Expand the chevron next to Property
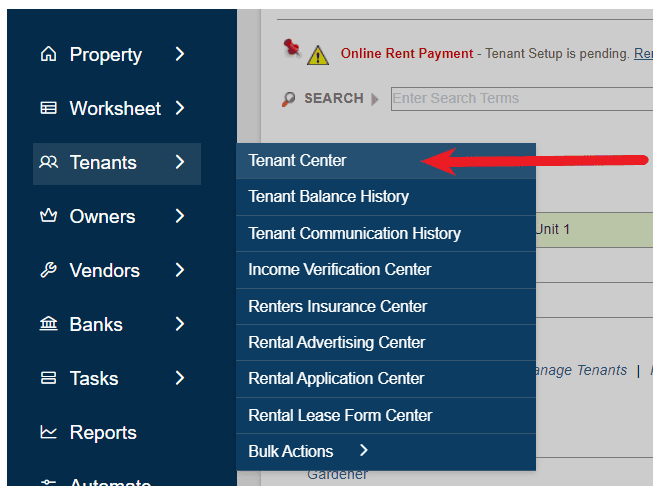Image resolution: width=661 pixels, height=492 pixels. tap(180, 54)
